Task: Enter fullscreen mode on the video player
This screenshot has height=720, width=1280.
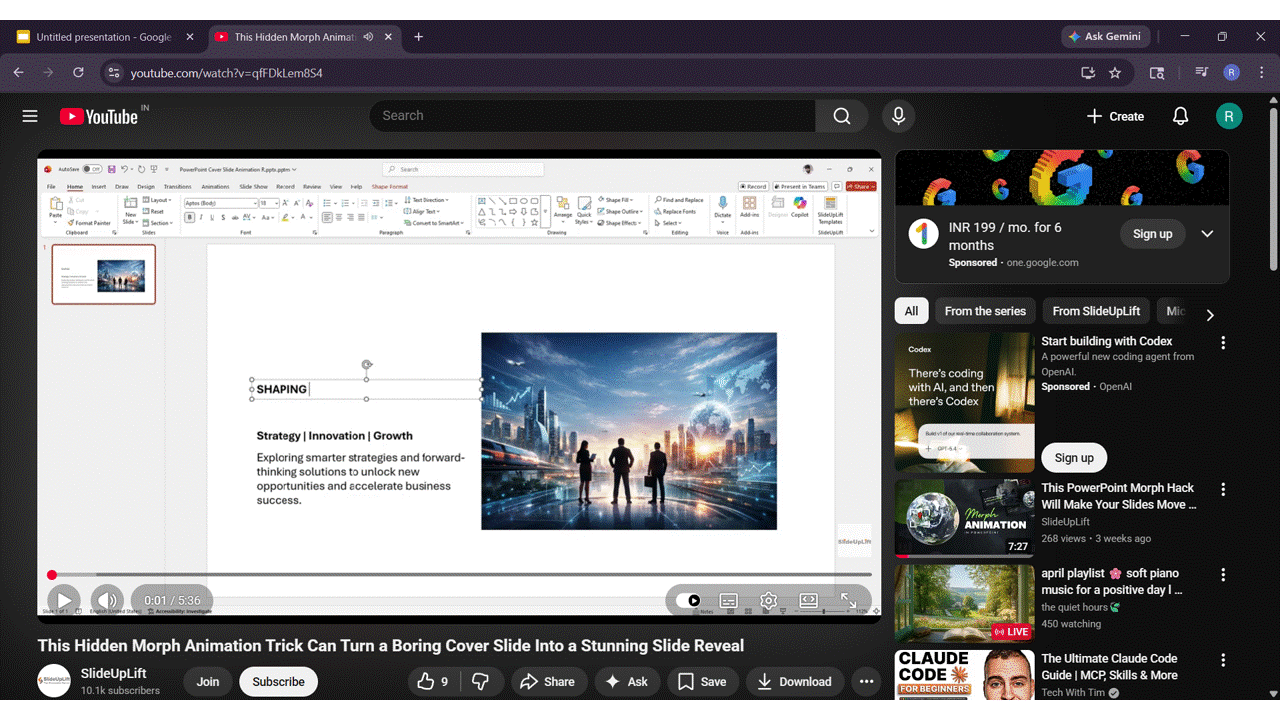Action: 850,600
